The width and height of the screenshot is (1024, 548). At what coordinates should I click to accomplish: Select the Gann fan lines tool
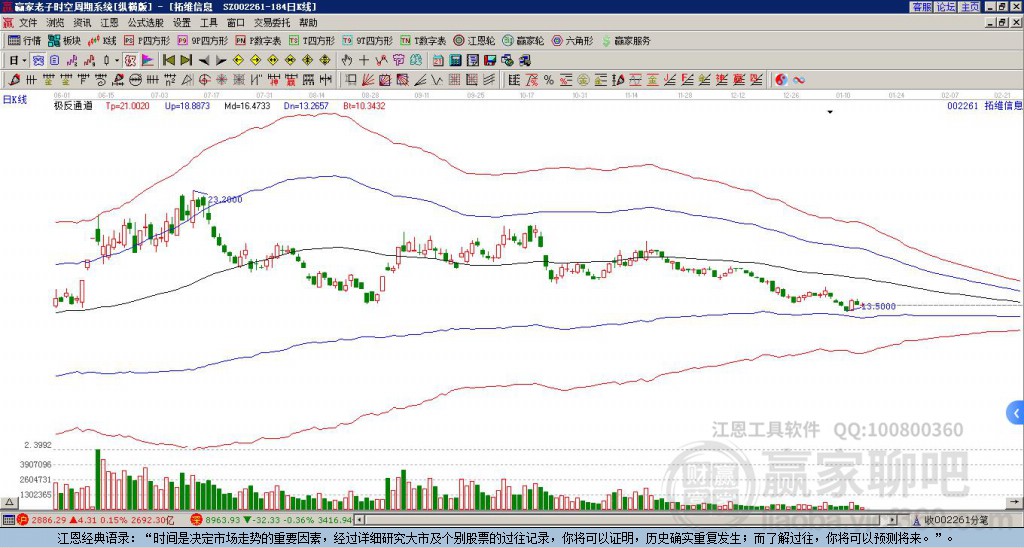(x=368, y=80)
